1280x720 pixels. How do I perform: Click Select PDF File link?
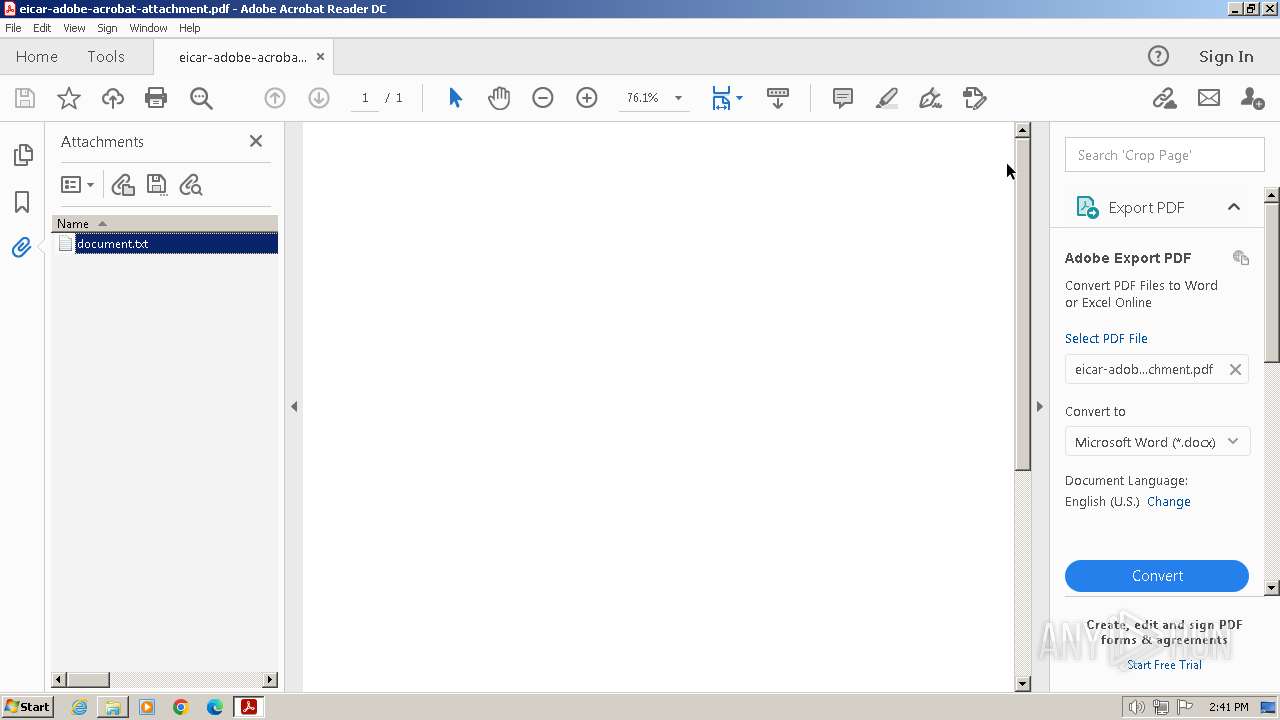[1106, 339]
